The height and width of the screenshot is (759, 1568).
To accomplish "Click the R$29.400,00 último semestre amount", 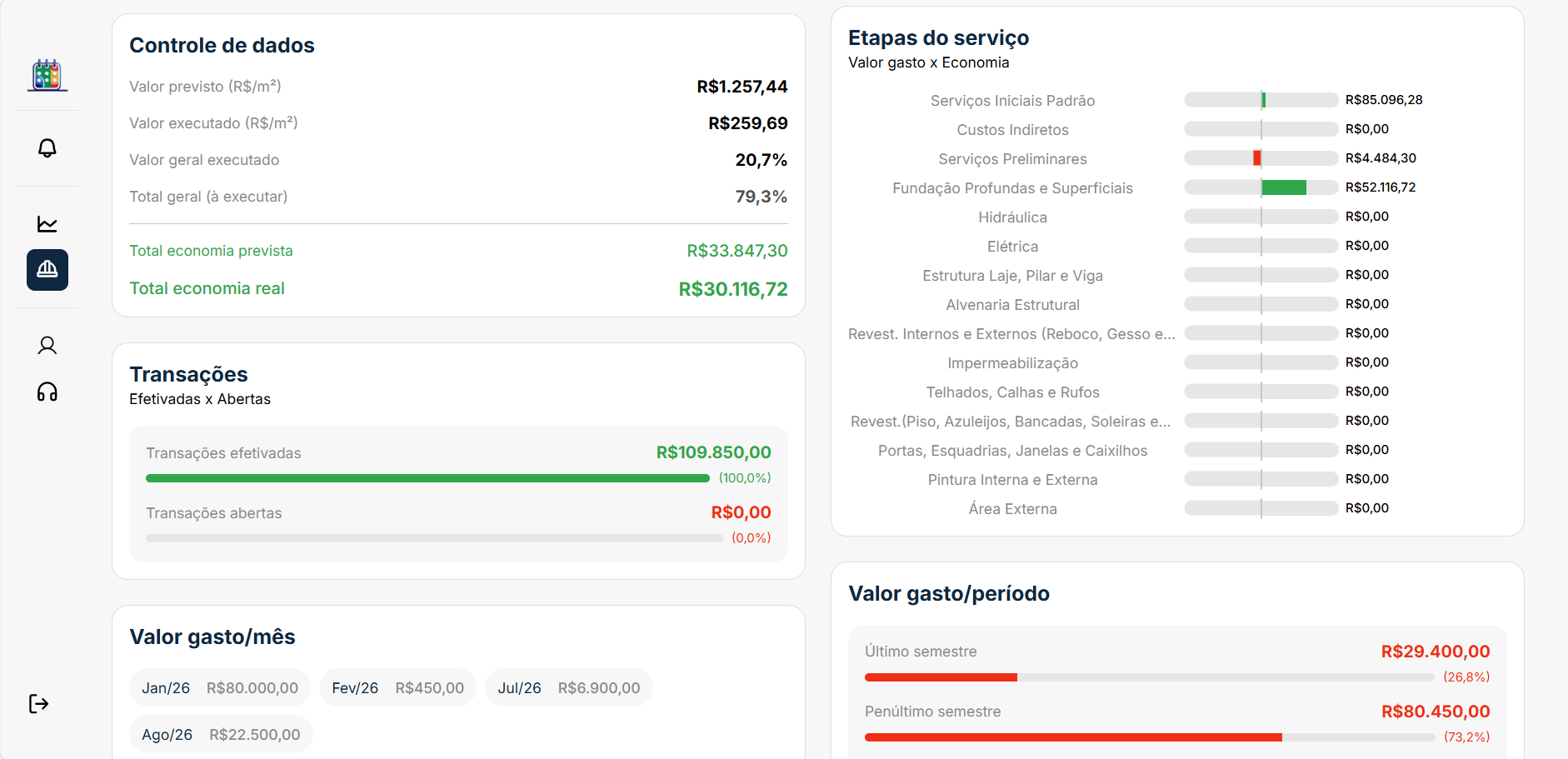I will (x=1436, y=652).
